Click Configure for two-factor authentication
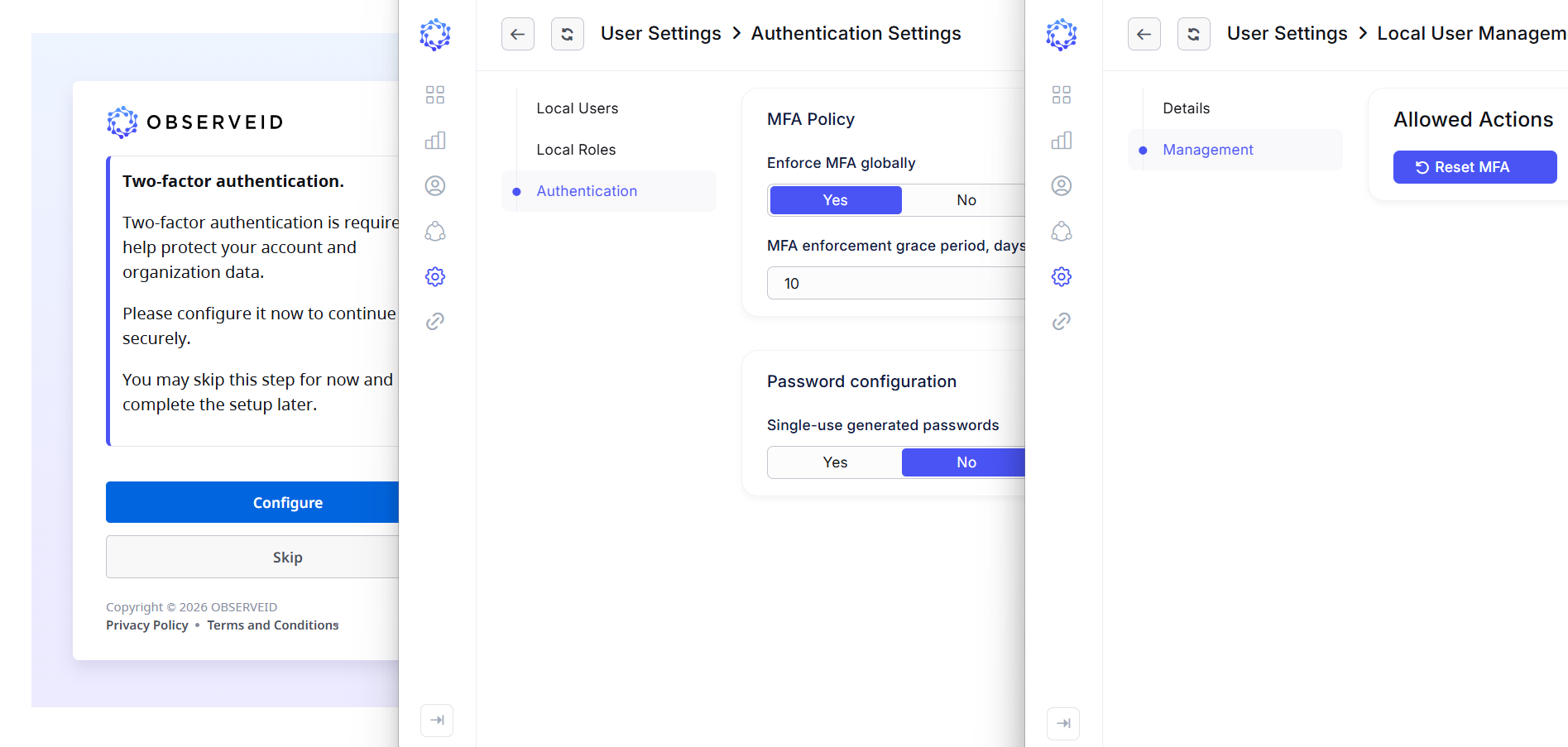This screenshot has width=1568, height=747. (252, 502)
